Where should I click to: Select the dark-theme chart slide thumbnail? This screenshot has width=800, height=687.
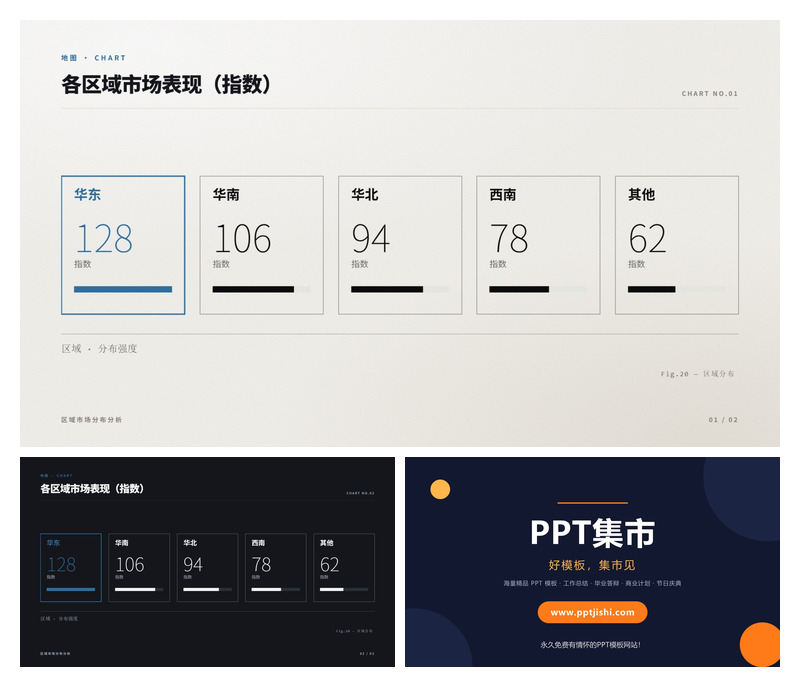[x=207, y=562]
